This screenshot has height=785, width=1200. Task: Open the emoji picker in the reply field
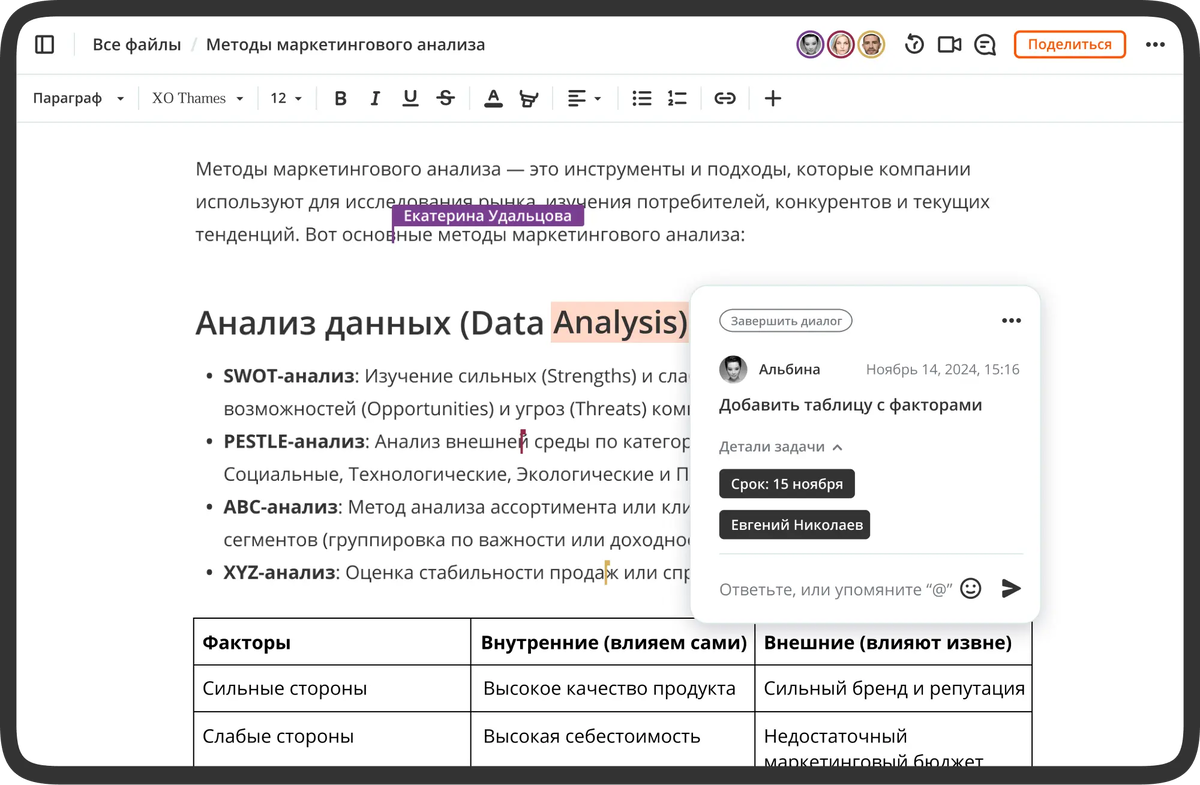point(969,589)
